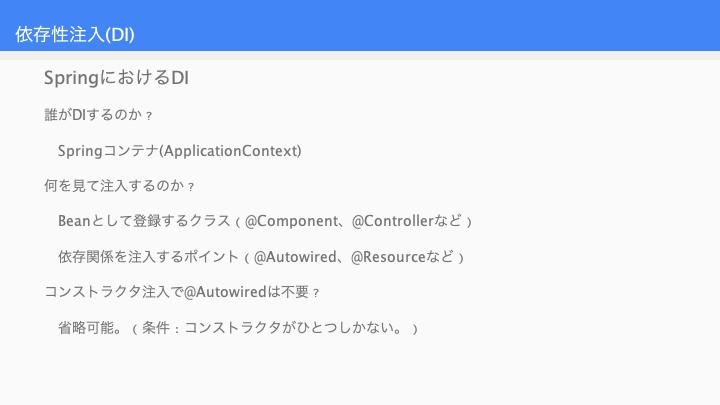The height and width of the screenshot is (405, 720).
Task: Click the question コンストラクタ注入で@Autowiredは不要?
Action: click(x=182, y=292)
